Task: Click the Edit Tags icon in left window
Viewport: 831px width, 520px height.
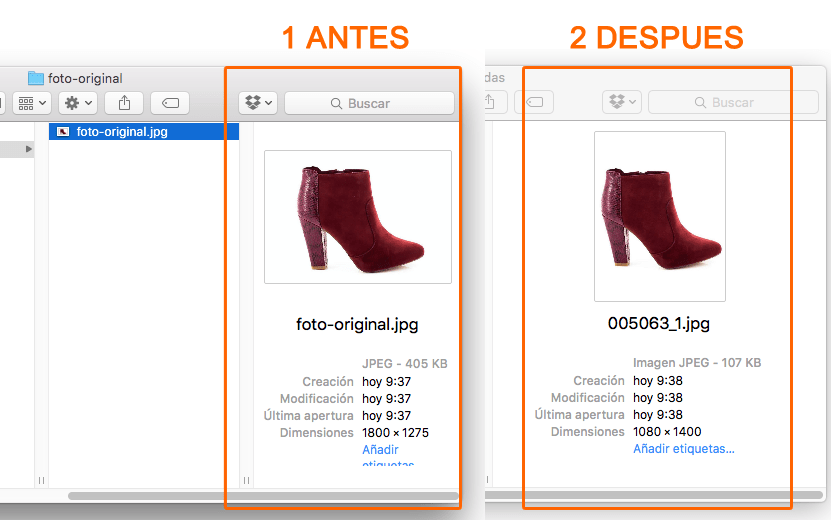Action: pos(170,103)
